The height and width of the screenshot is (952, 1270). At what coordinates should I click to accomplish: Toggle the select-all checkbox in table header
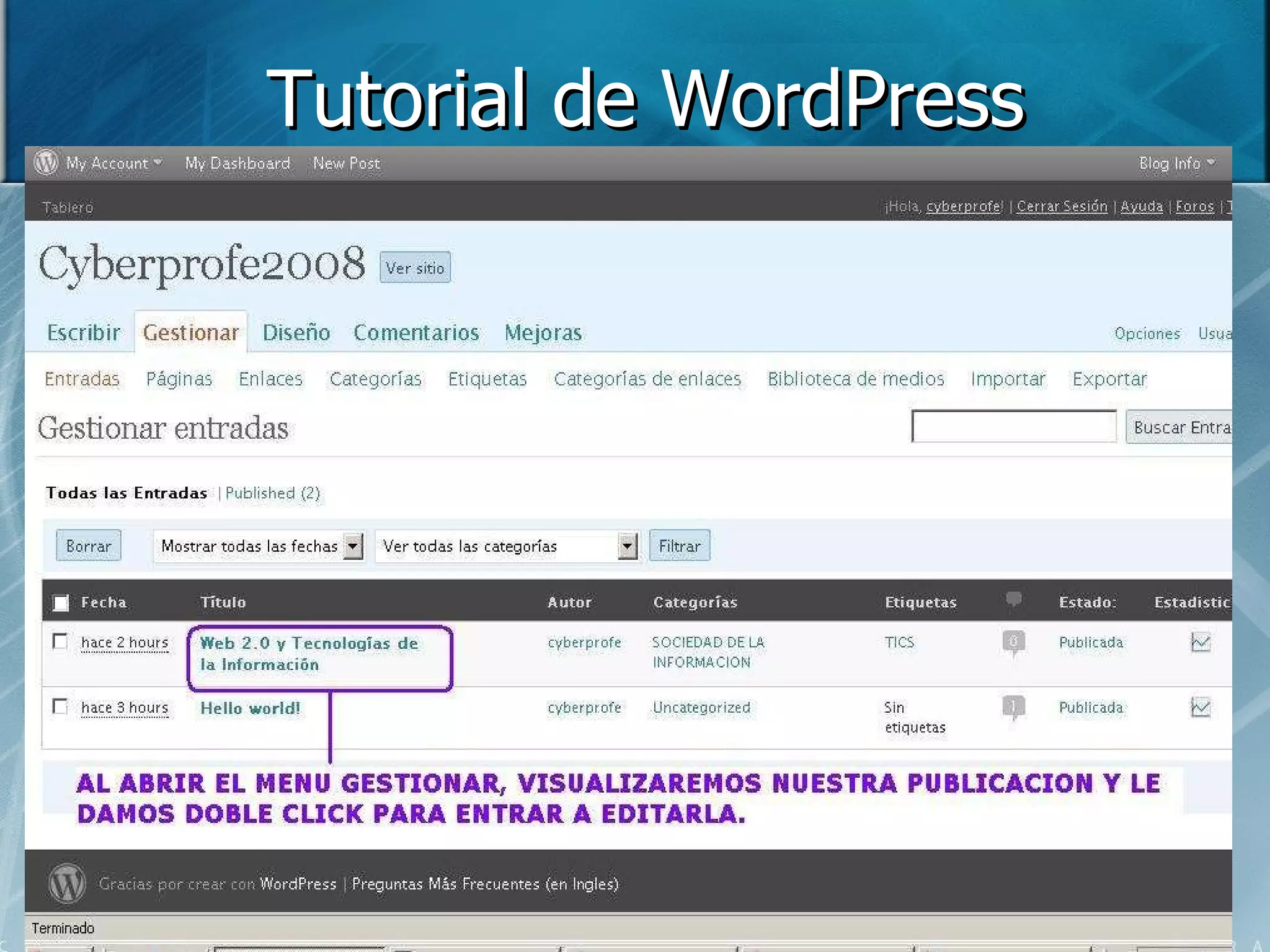(61, 603)
